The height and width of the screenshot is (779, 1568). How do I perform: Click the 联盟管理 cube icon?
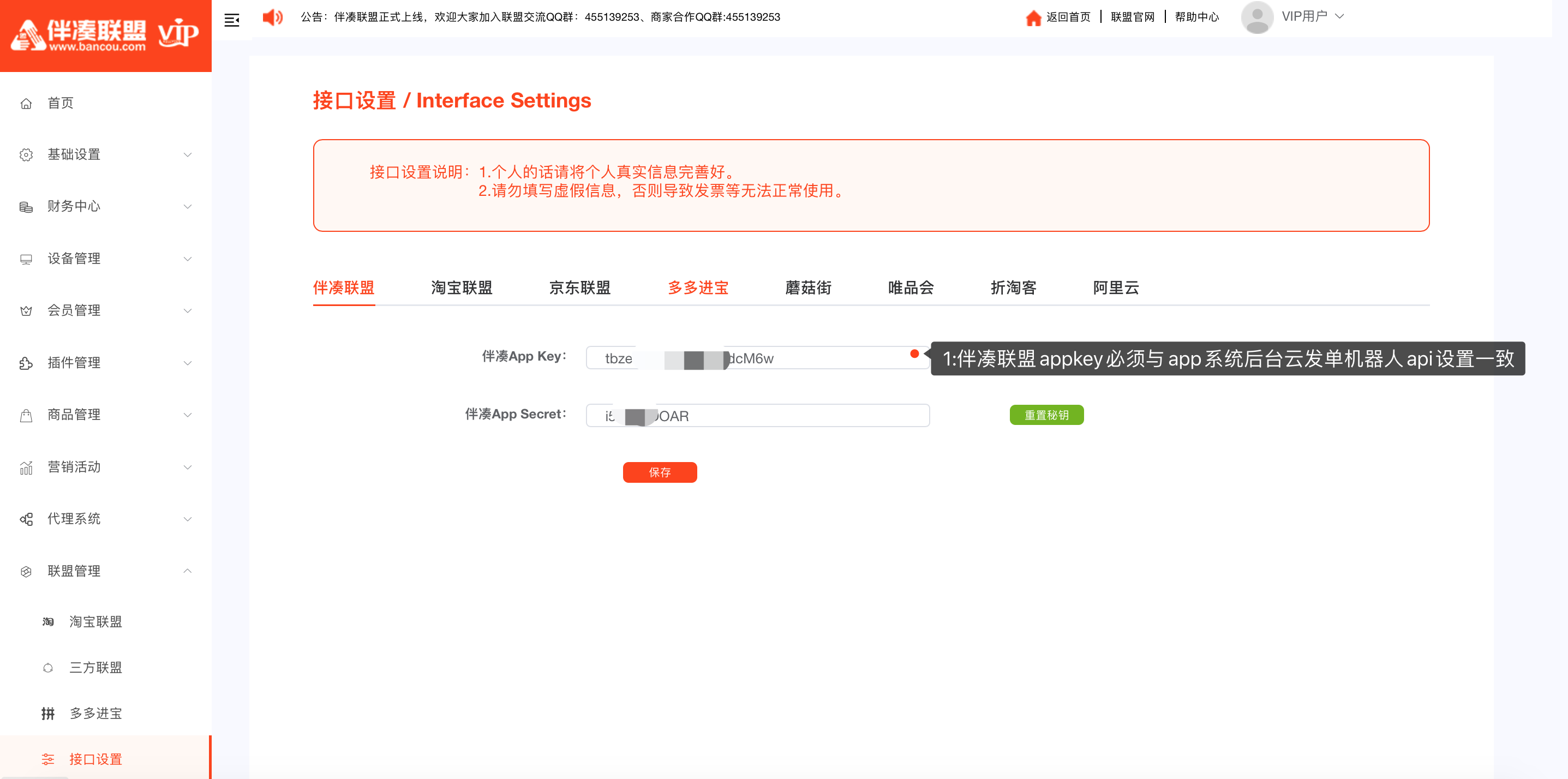[26, 572]
